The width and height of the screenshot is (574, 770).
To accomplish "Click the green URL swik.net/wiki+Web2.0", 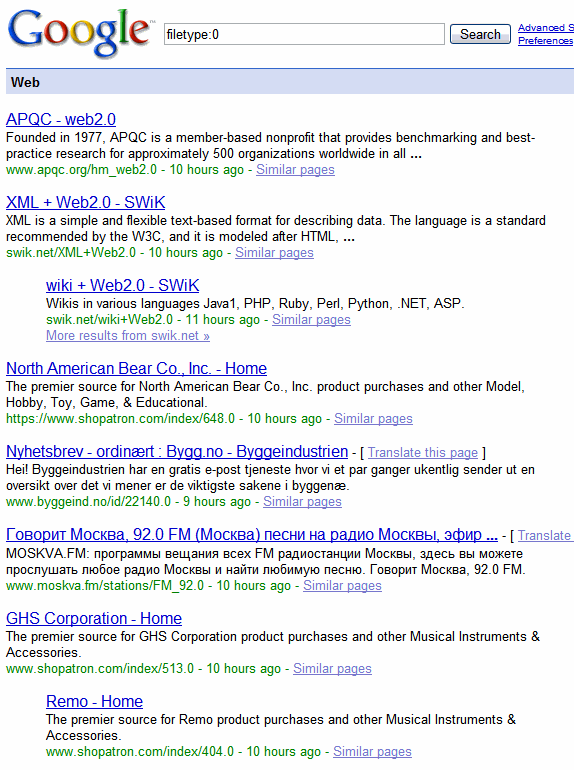I will coord(109,320).
